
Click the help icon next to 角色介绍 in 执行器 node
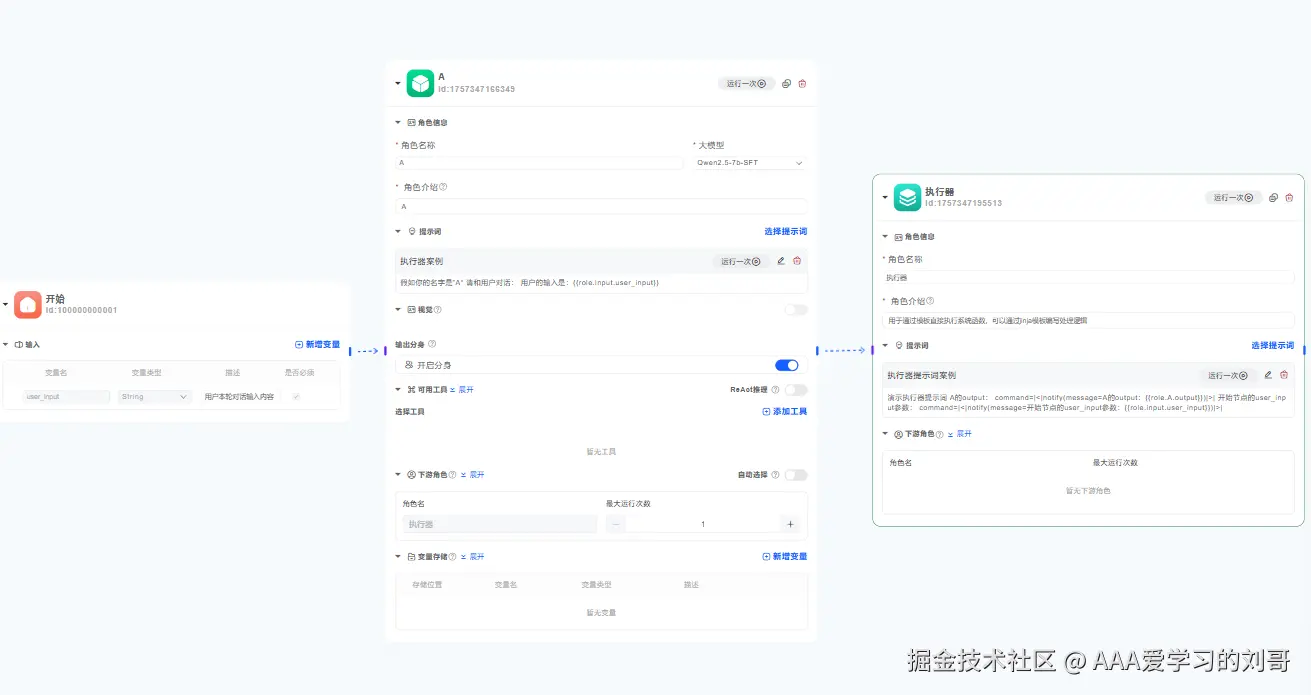coord(930,301)
